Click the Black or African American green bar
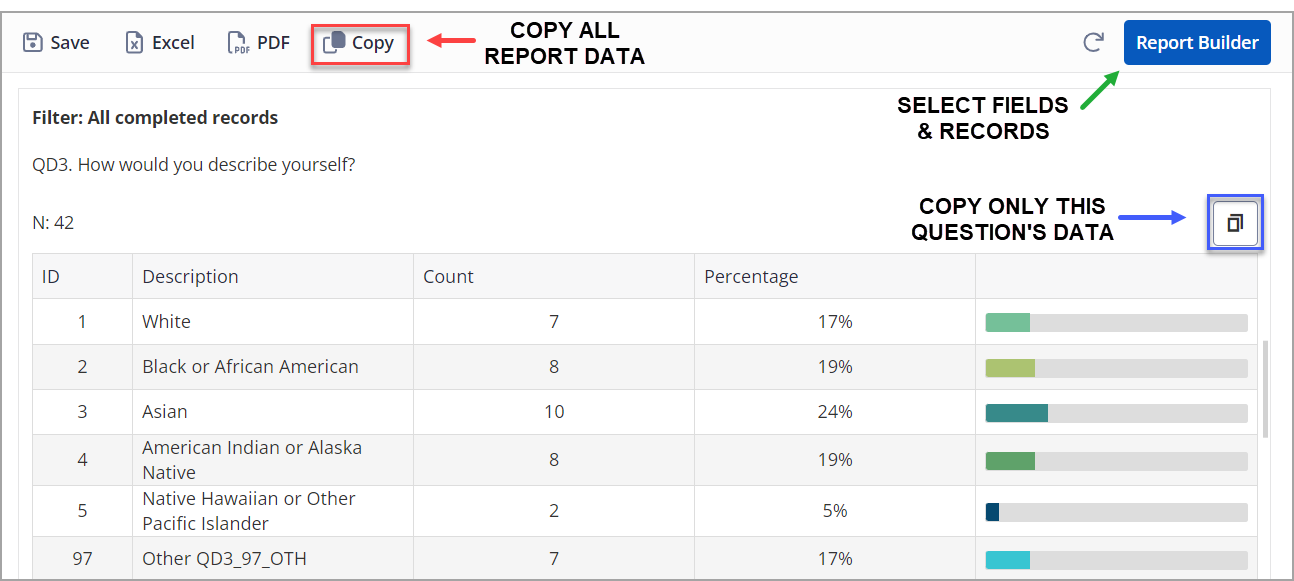This screenshot has width=1294, height=581. 1010,368
